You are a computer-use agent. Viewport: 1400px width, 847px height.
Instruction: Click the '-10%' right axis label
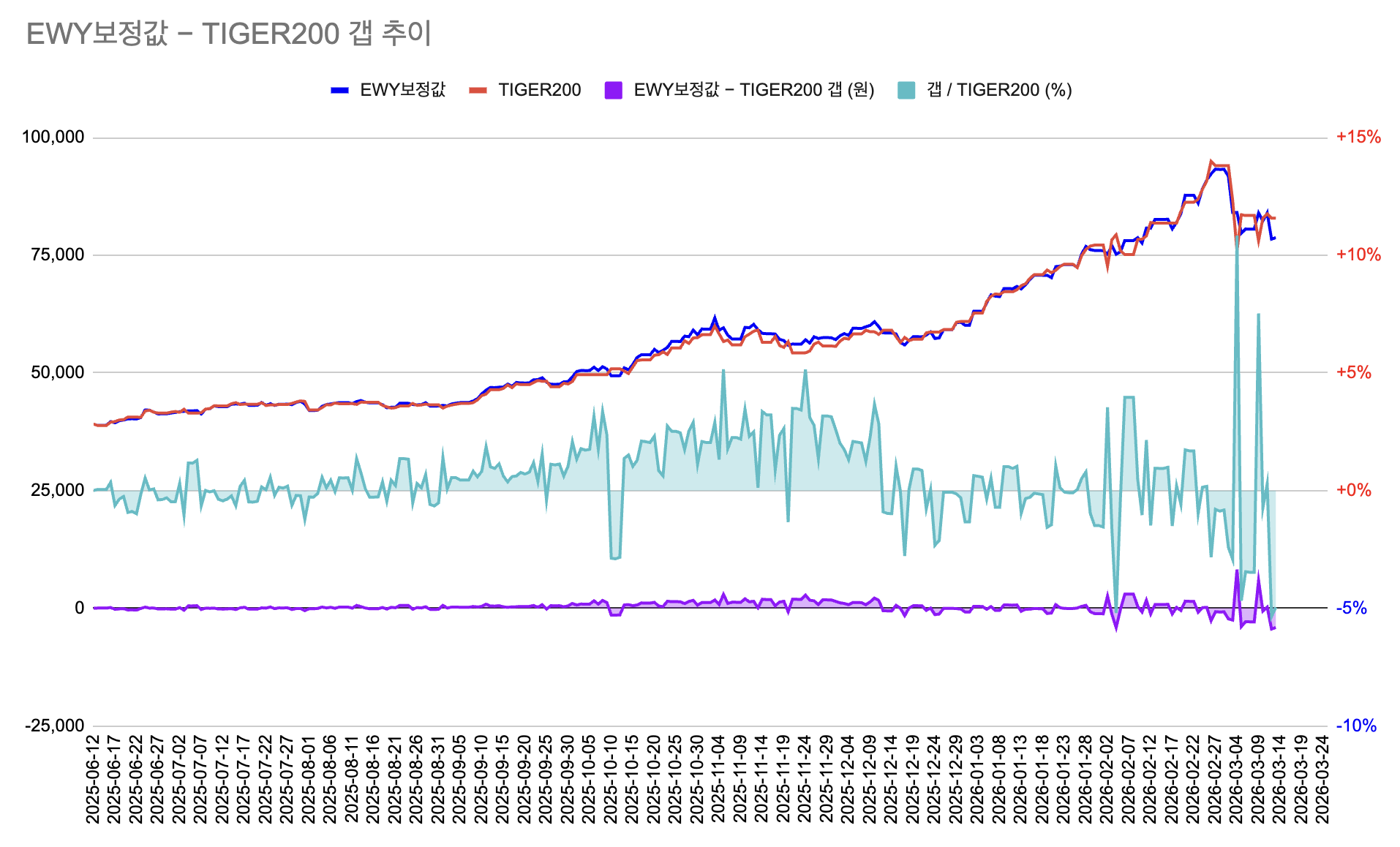click(x=1356, y=726)
